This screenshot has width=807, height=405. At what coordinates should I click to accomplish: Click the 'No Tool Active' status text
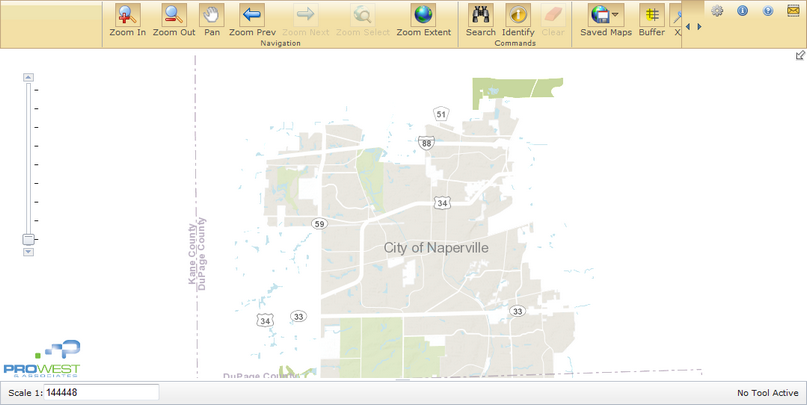coord(767,393)
